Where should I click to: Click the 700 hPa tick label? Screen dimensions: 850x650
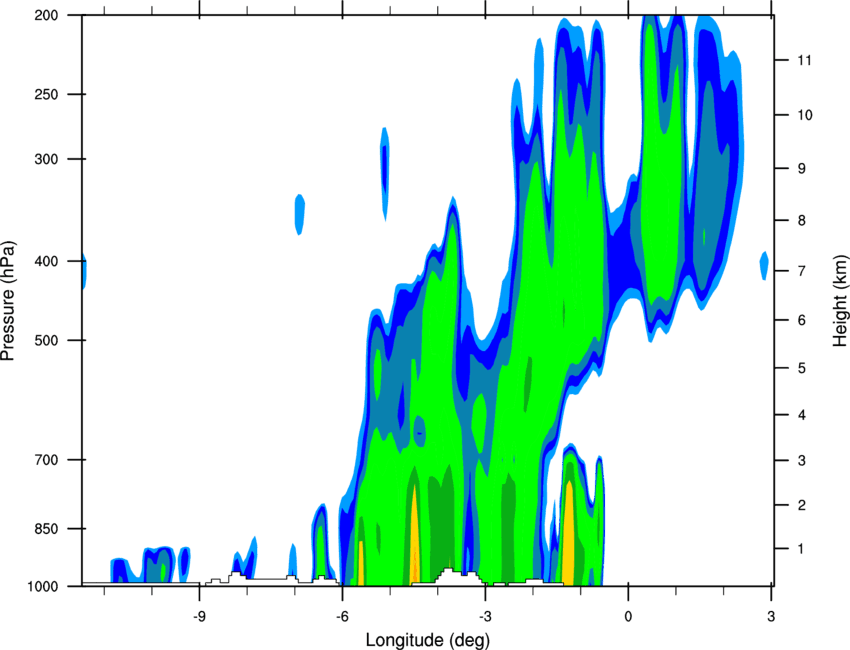pyautogui.click(x=46, y=460)
